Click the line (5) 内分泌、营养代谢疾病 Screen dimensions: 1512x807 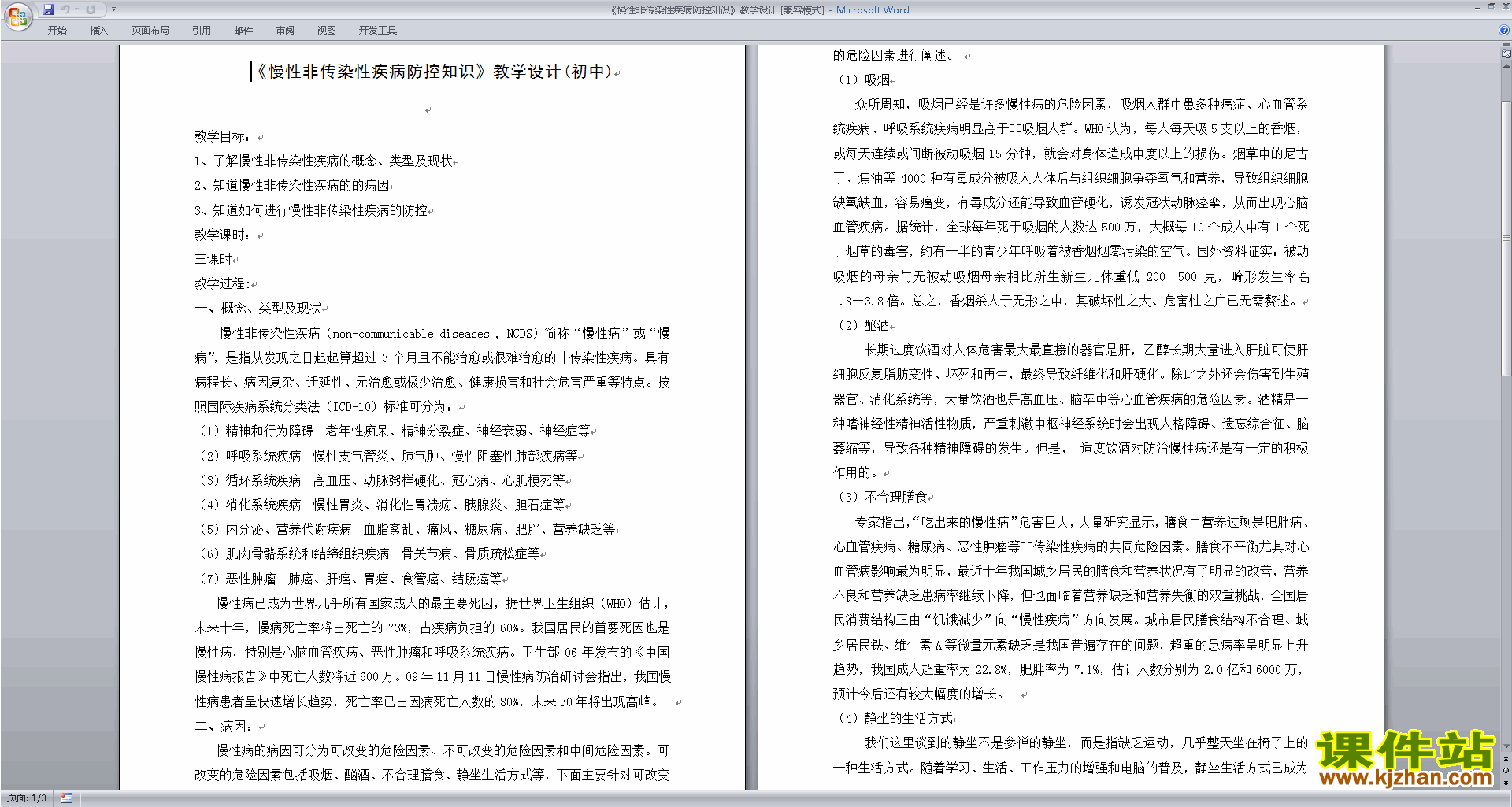406,529
